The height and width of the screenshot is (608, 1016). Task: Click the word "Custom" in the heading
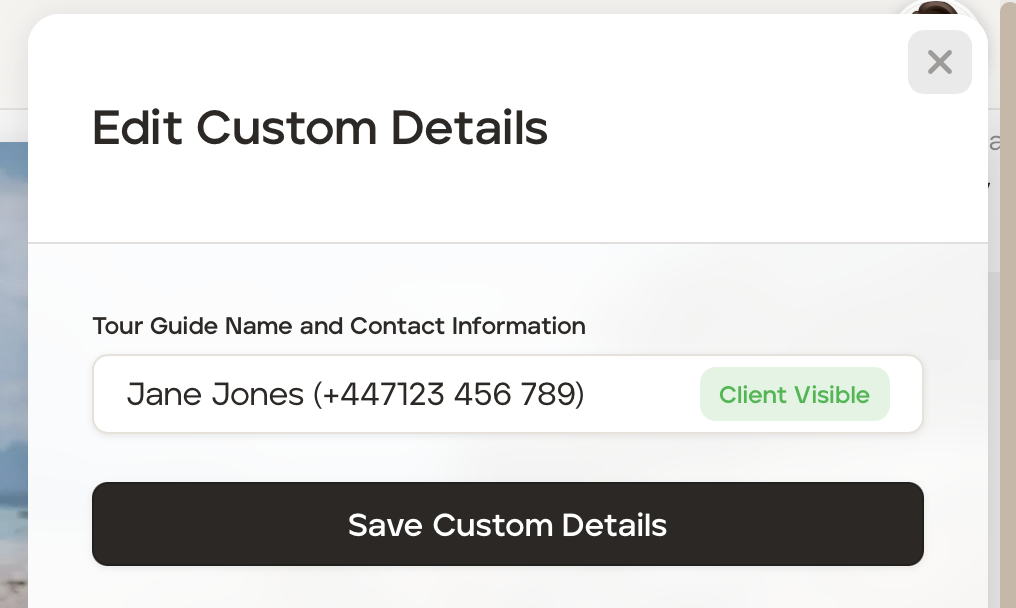pos(286,129)
